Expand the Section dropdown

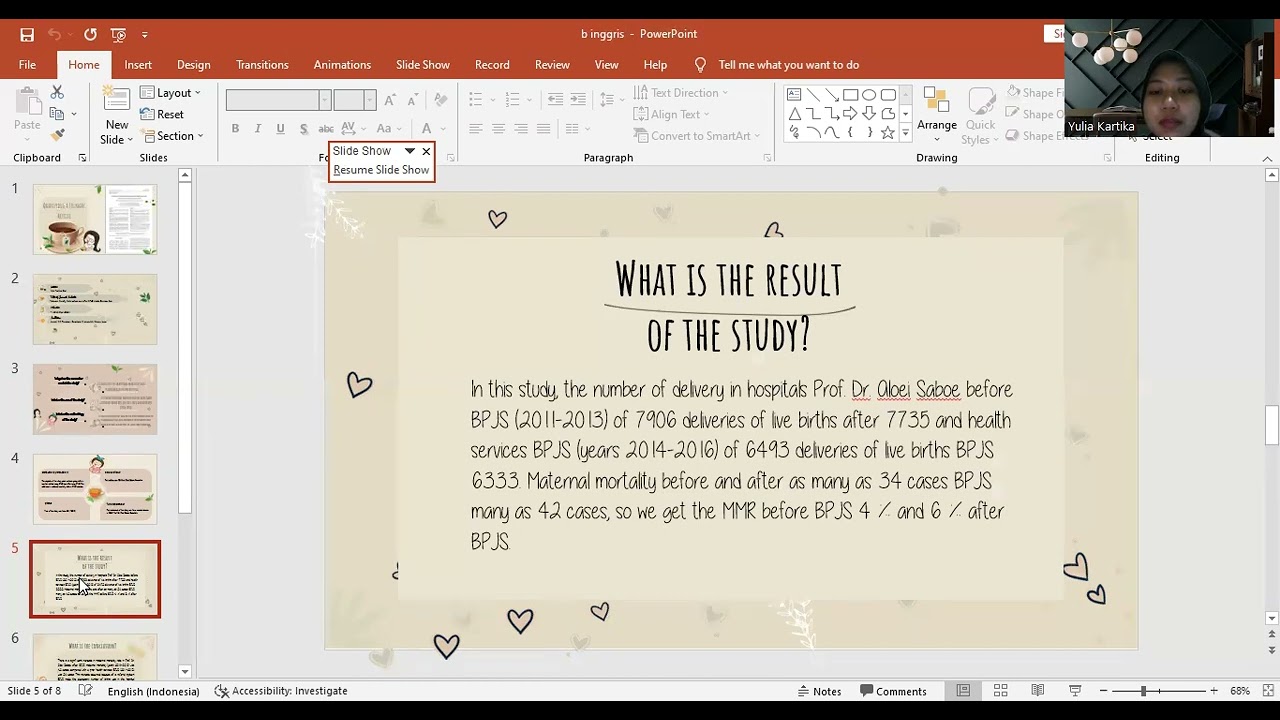(173, 136)
